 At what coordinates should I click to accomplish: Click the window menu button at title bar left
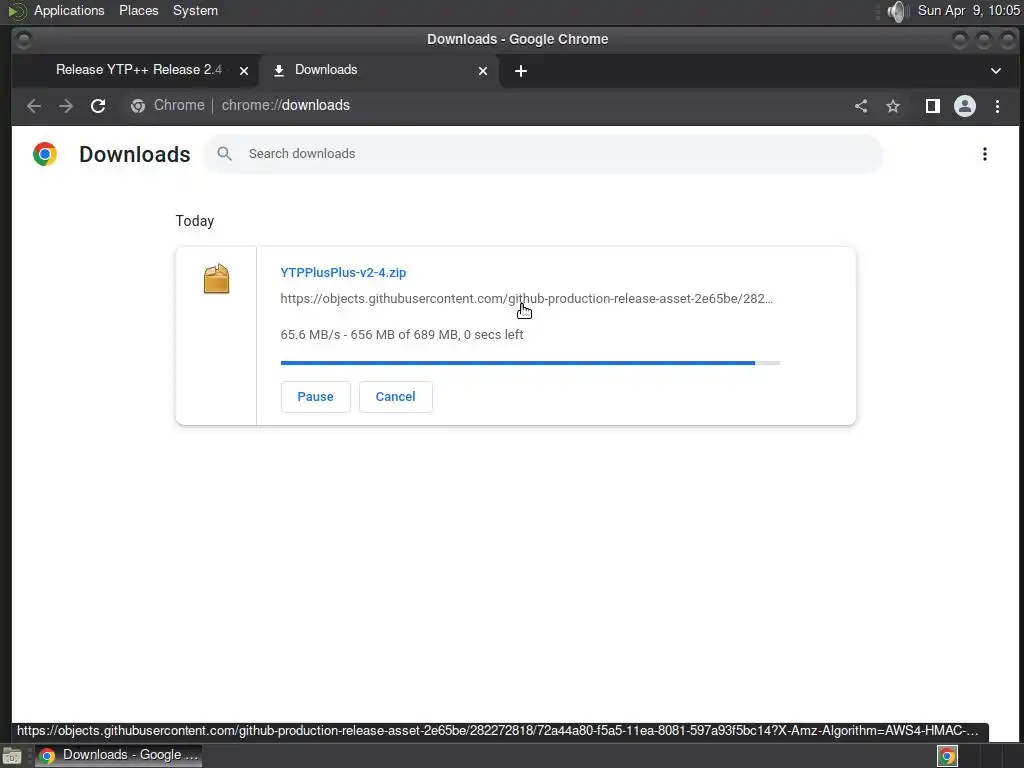click(24, 40)
